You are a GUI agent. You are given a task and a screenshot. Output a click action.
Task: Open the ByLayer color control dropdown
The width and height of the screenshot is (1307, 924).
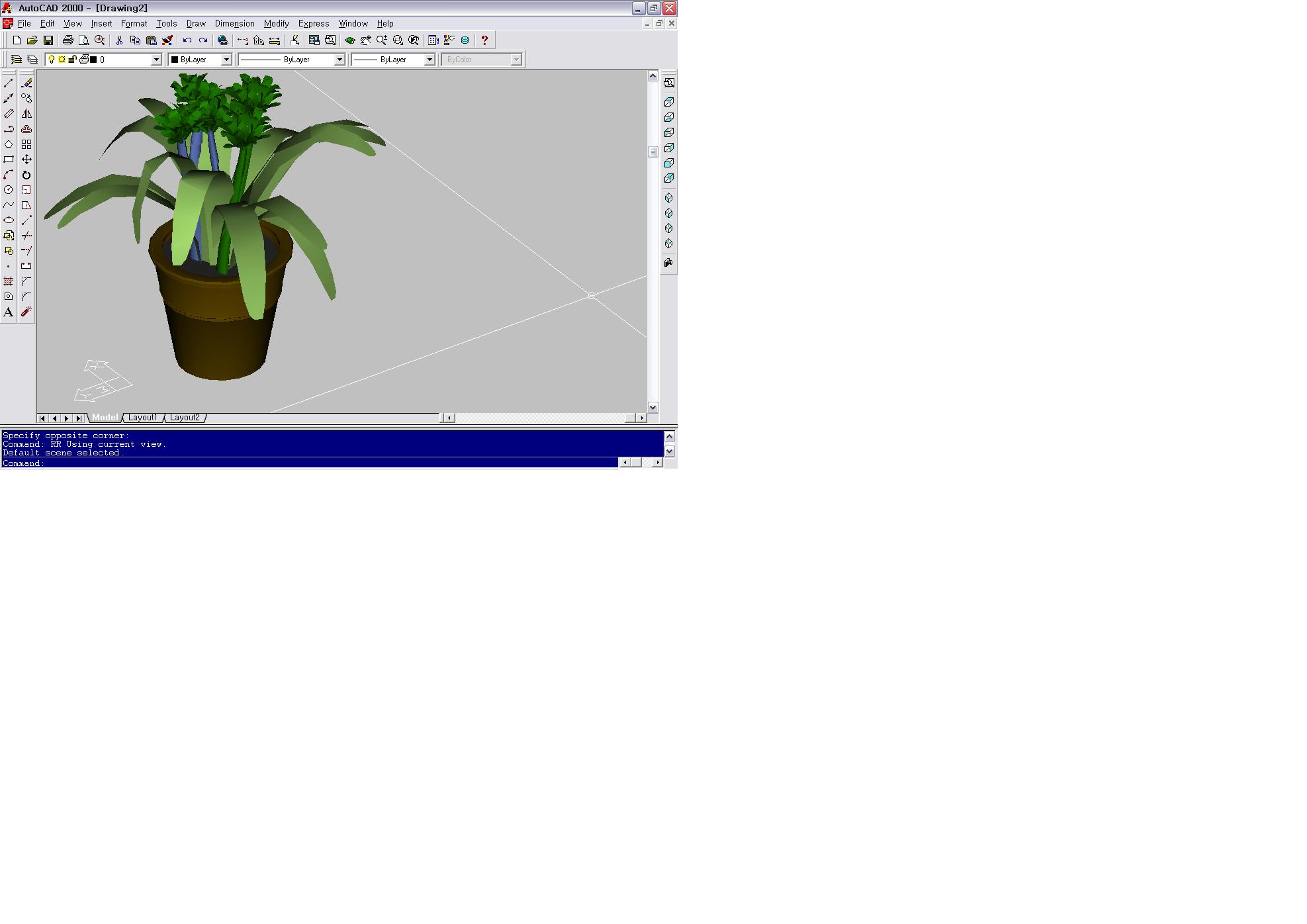pyautogui.click(x=226, y=60)
